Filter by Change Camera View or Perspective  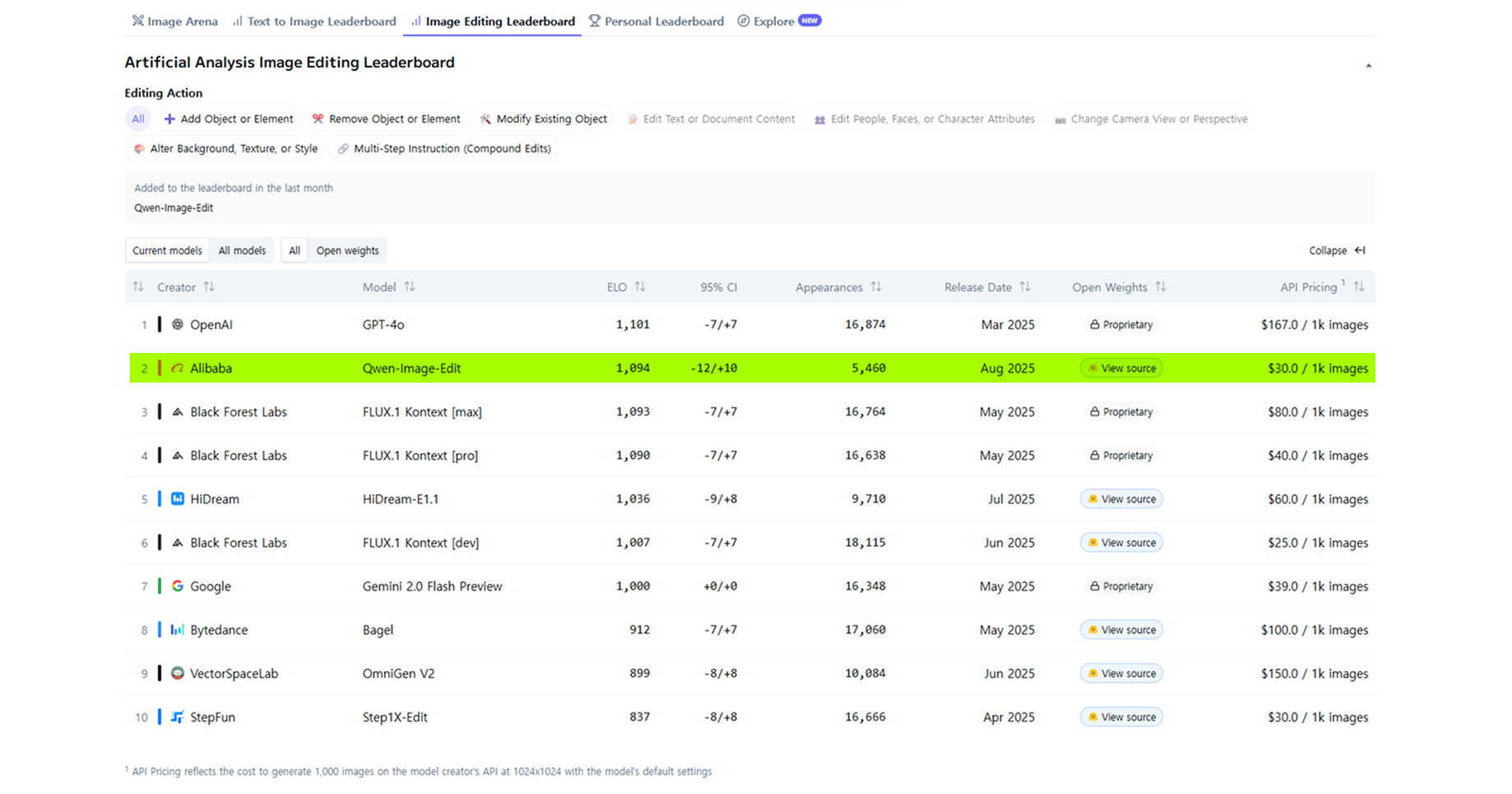[x=1151, y=119]
